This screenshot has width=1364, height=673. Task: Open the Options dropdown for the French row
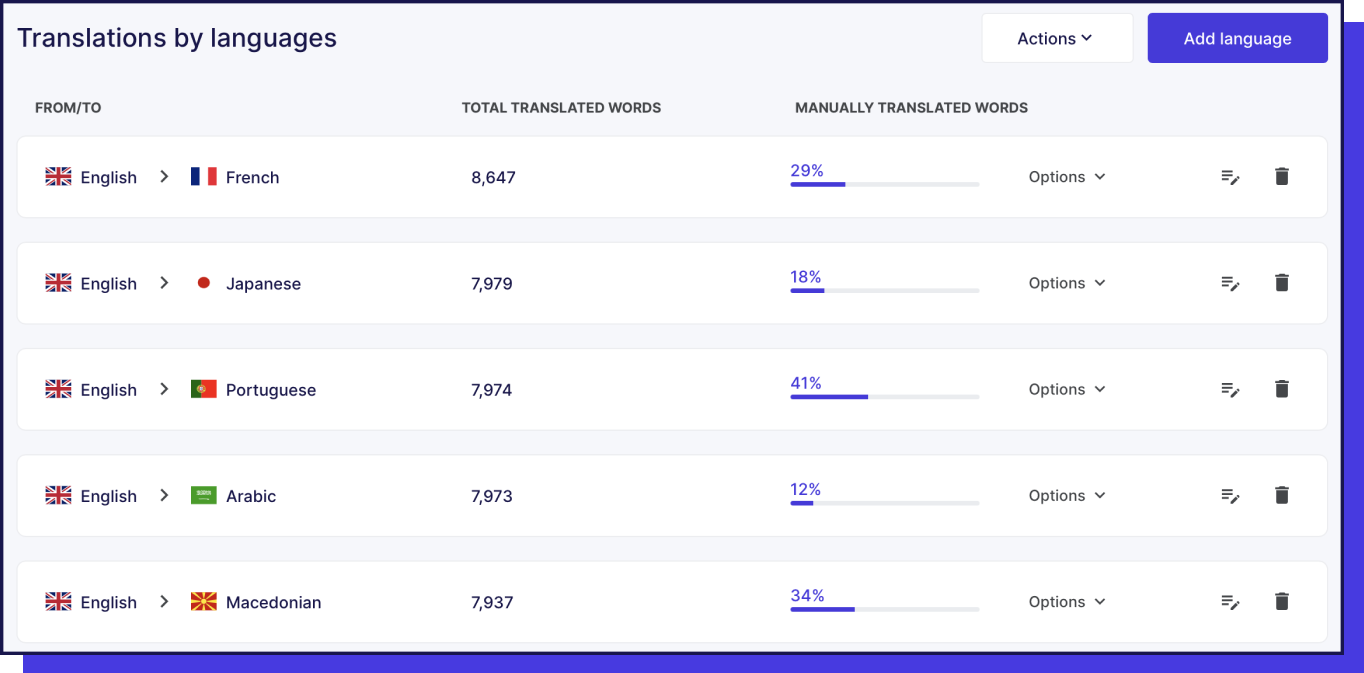1066,176
